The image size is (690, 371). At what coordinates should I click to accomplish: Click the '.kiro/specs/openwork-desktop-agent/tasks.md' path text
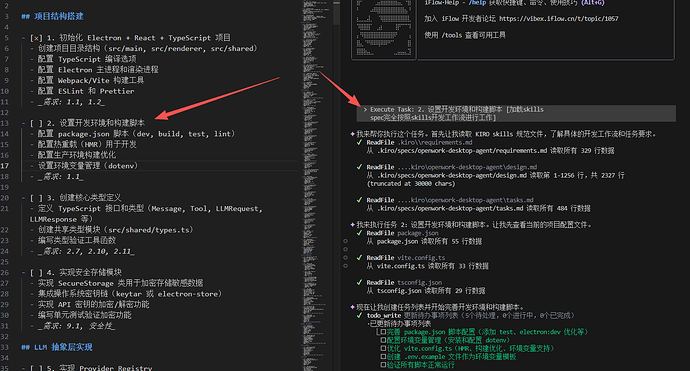coord(449,209)
